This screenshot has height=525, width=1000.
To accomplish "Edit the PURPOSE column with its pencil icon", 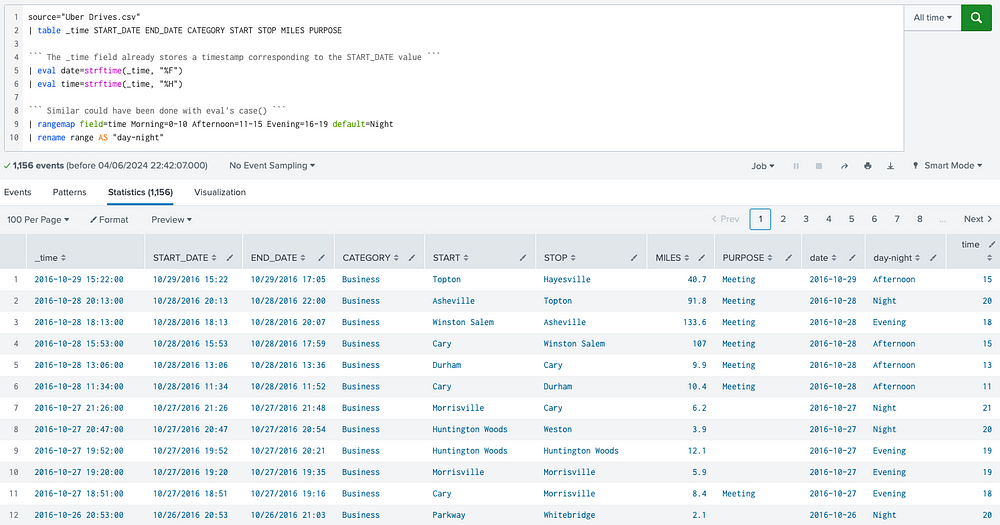I will 788,258.
